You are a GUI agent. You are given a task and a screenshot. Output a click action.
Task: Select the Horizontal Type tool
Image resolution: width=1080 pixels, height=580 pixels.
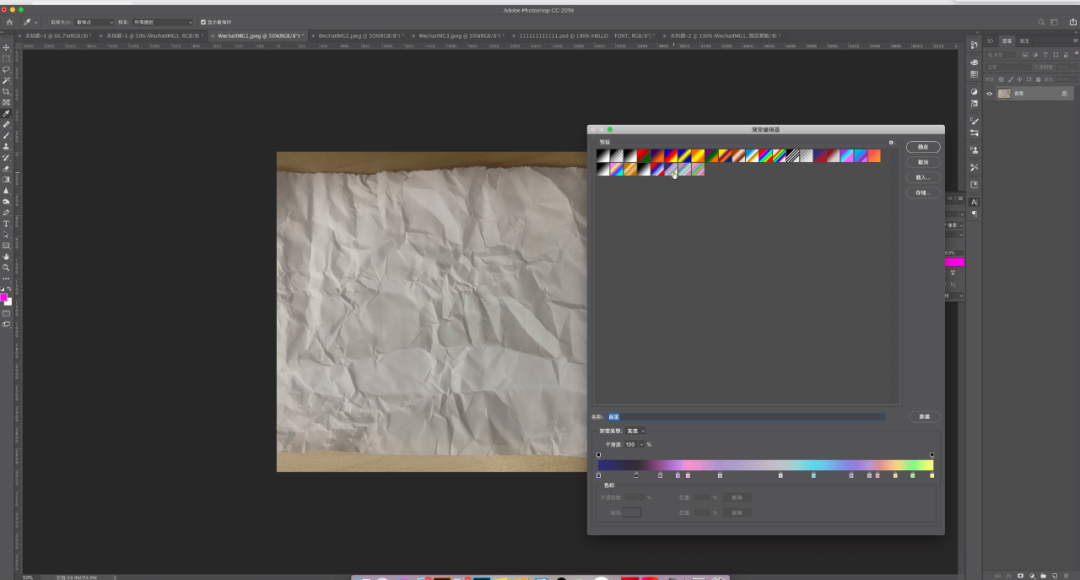point(6,223)
